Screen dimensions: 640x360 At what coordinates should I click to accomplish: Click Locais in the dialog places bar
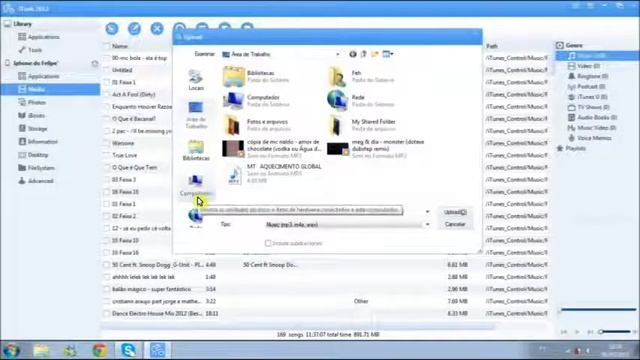[196, 80]
